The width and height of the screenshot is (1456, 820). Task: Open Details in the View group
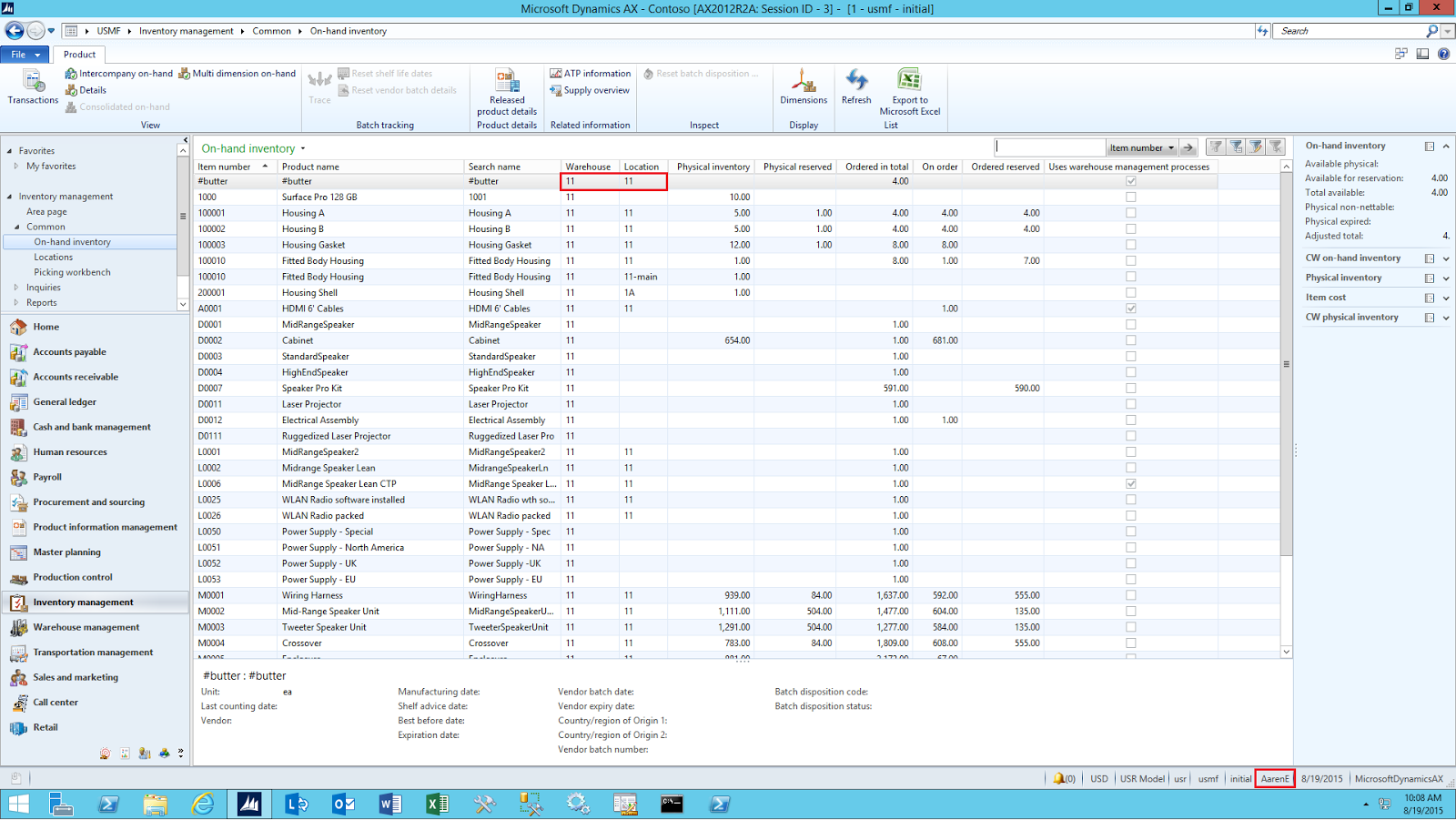(86, 90)
